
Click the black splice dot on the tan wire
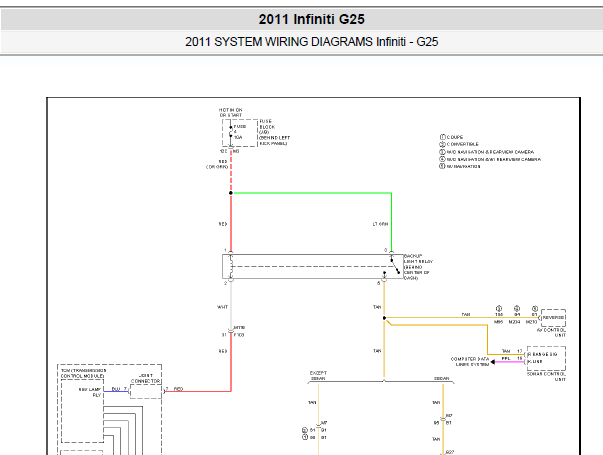[384, 318]
